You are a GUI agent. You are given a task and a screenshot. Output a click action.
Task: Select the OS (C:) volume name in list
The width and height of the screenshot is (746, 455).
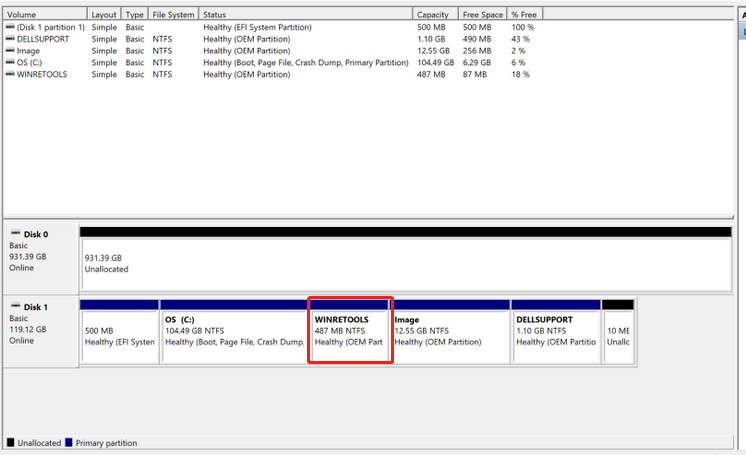(29, 62)
